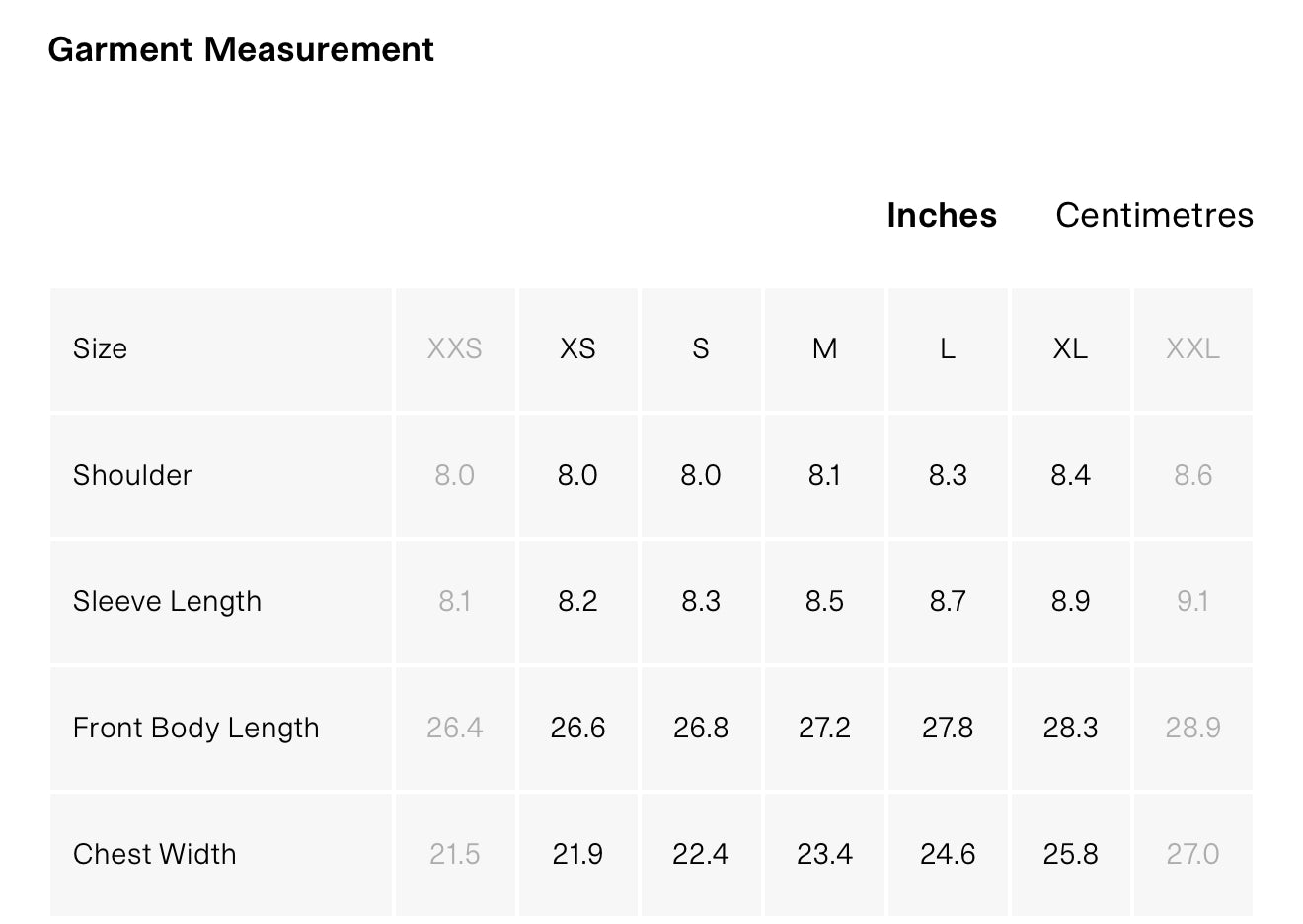Switch units to Centimetres
The height and width of the screenshot is (924, 1303).
pos(1153,215)
